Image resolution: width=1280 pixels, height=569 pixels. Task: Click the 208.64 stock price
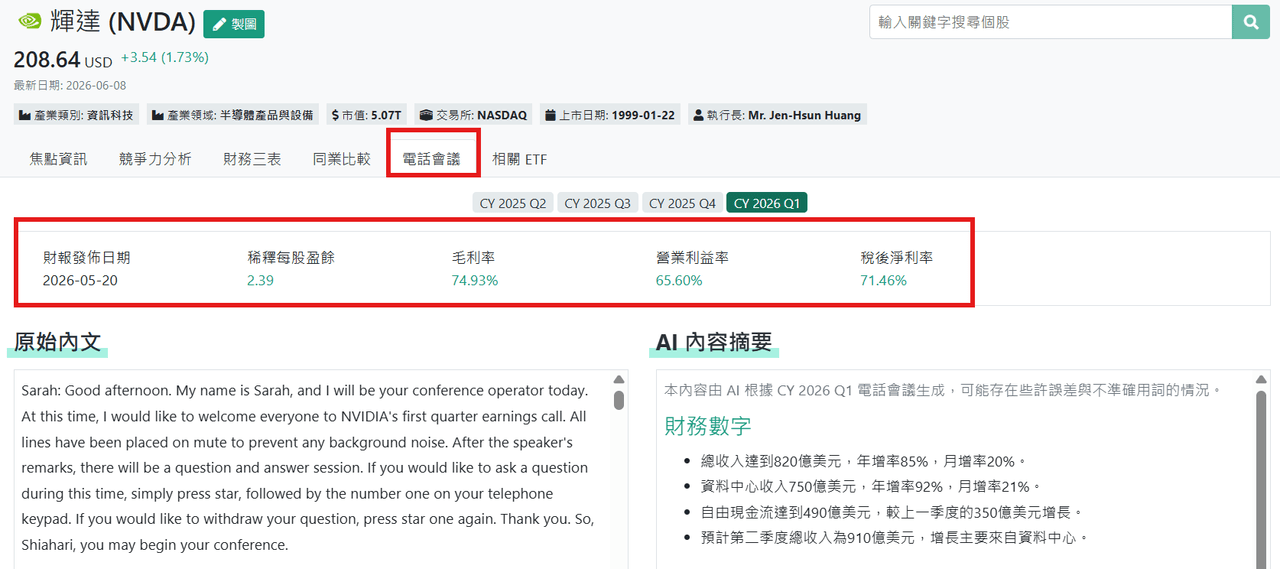pyautogui.click(x=47, y=60)
